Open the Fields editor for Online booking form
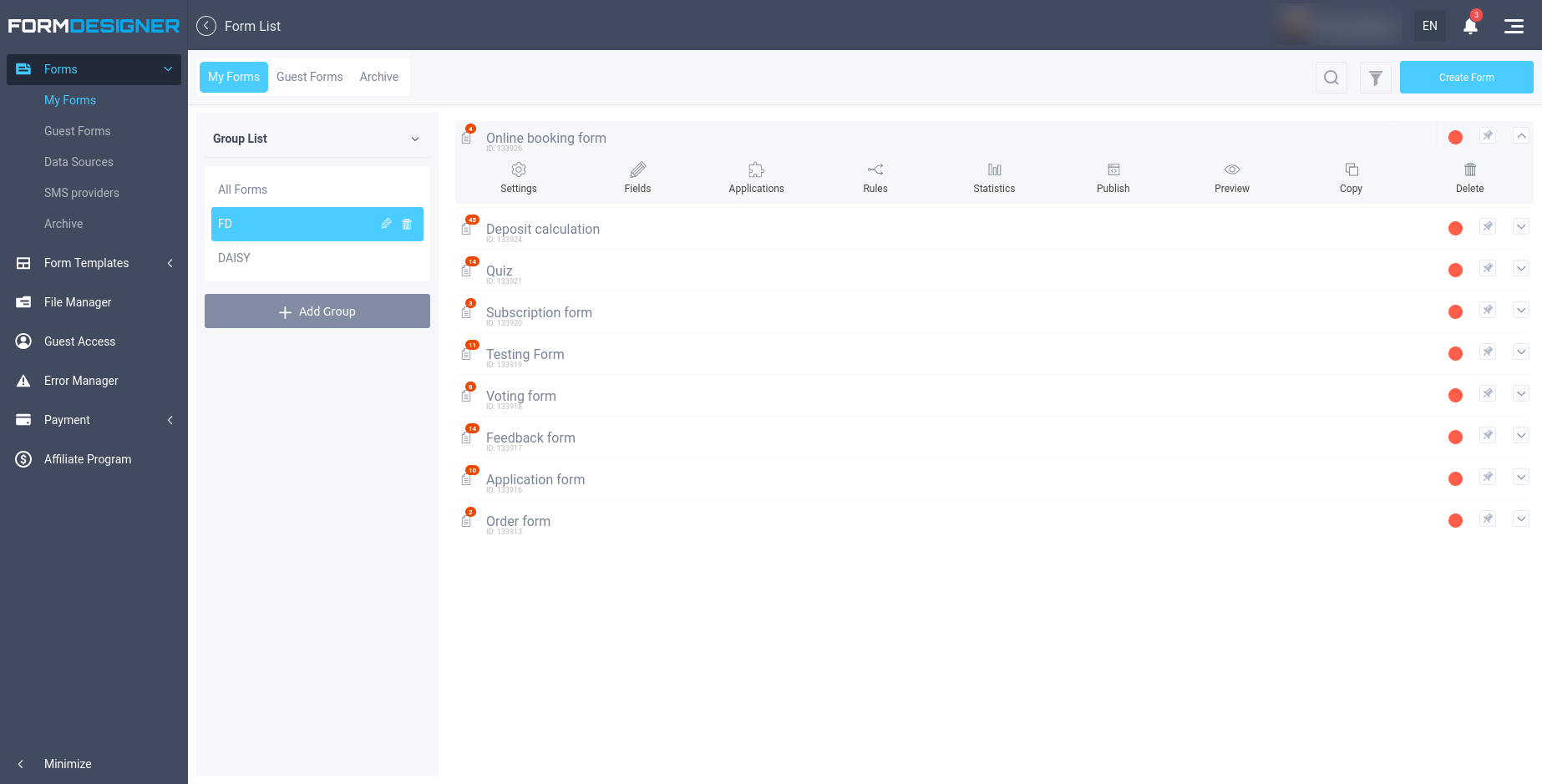The height and width of the screenshot is (784, 1542). coord(637,176)
